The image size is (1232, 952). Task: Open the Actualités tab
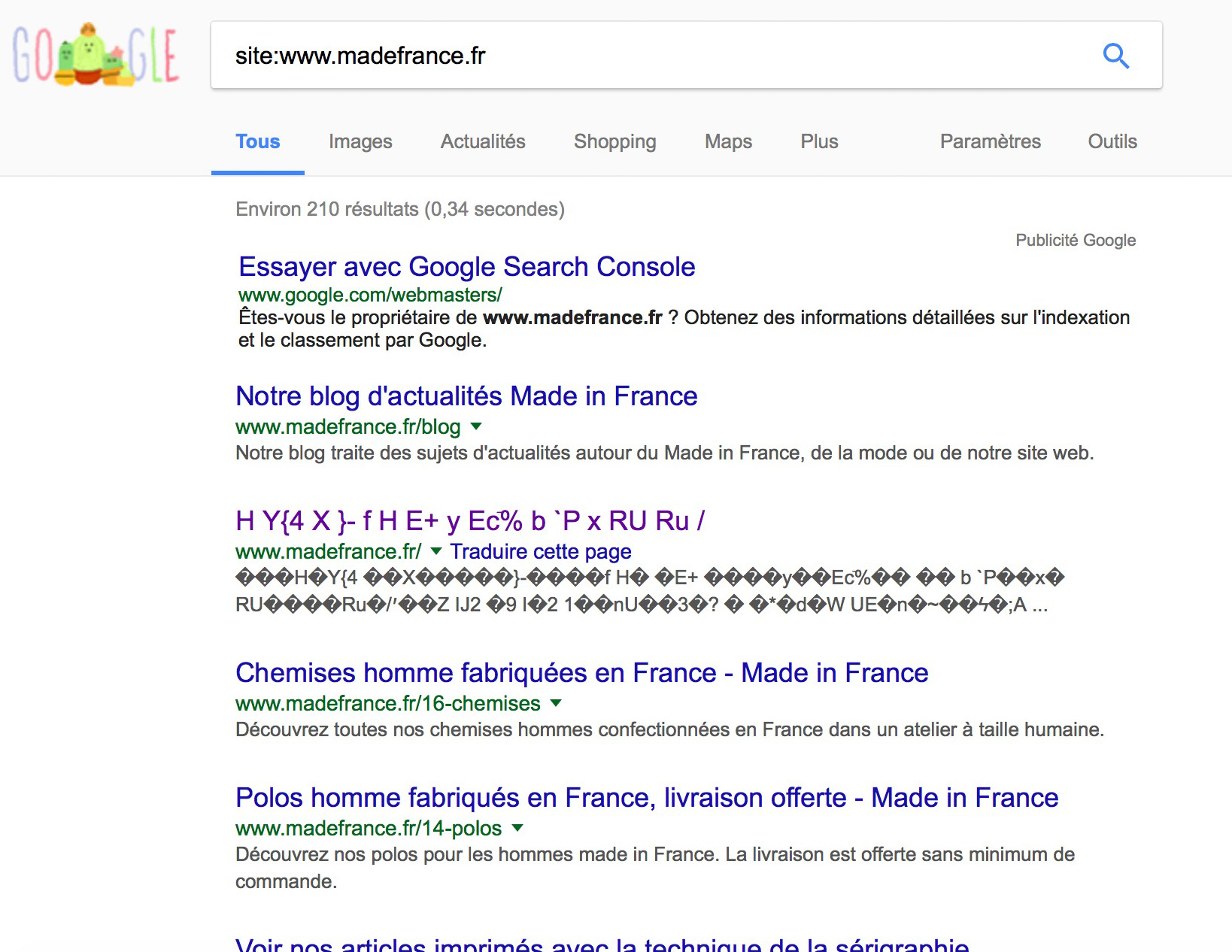click(x=483, y=141)
